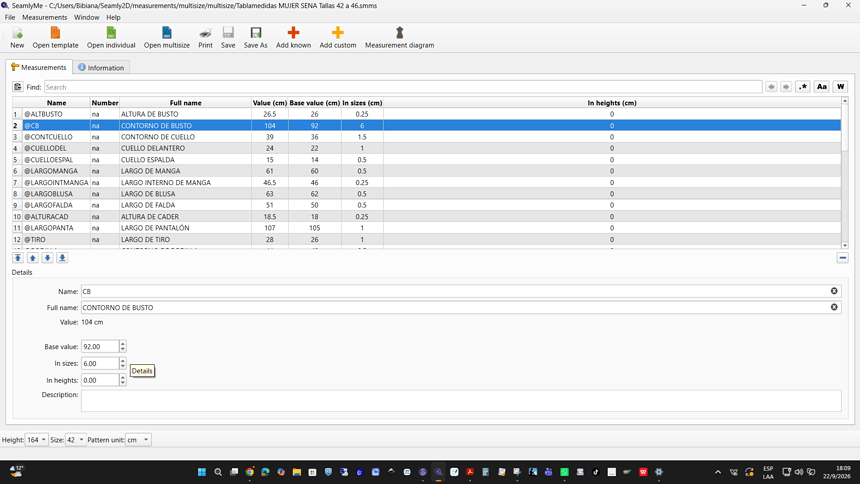Image resolution: width=860 pixels, height=484 pixels.
Task: Choose Save As in toolbar
Action: point(256,38)
